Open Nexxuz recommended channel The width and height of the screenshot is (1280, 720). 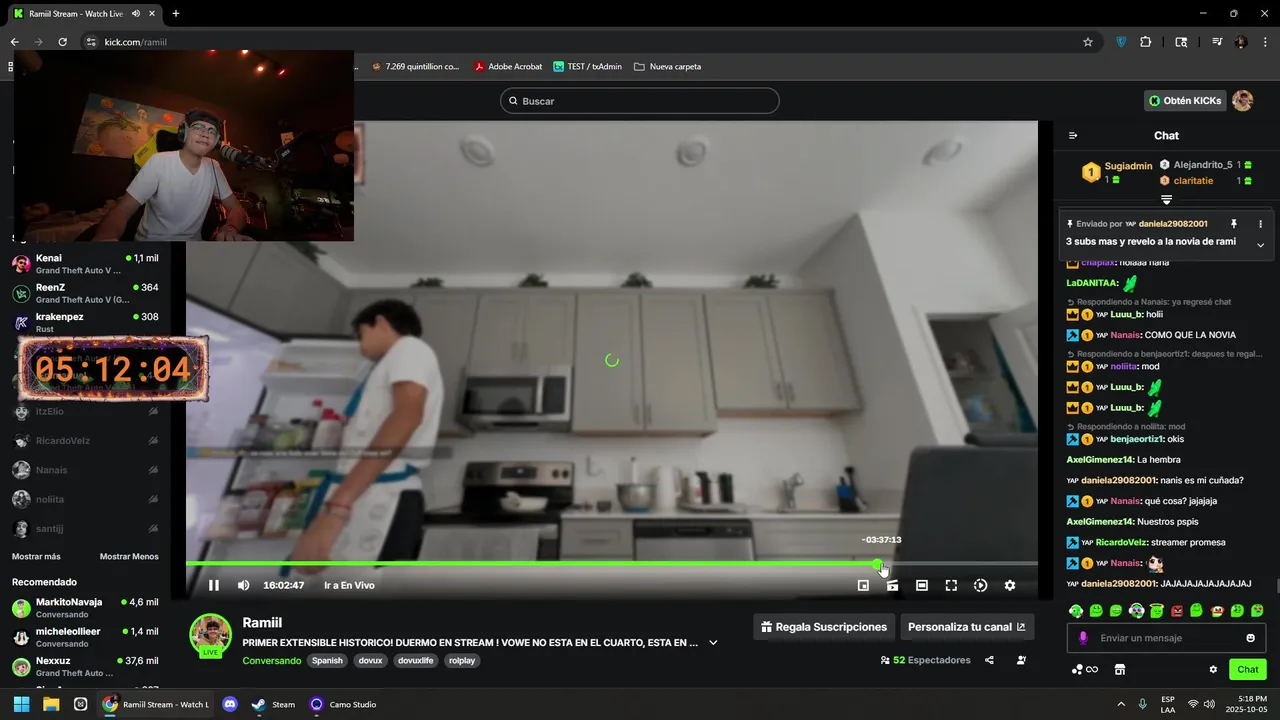(85, 666)
